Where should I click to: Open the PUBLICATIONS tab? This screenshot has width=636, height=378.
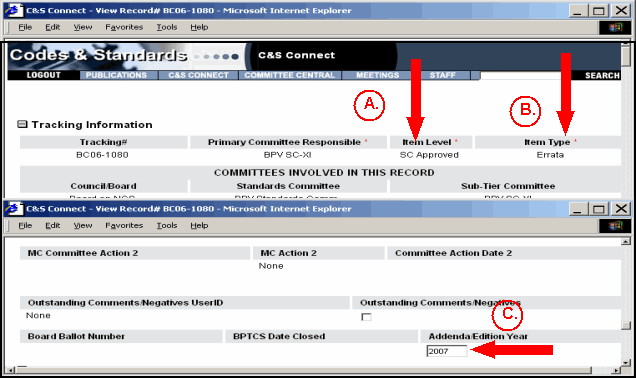[116, 75]
